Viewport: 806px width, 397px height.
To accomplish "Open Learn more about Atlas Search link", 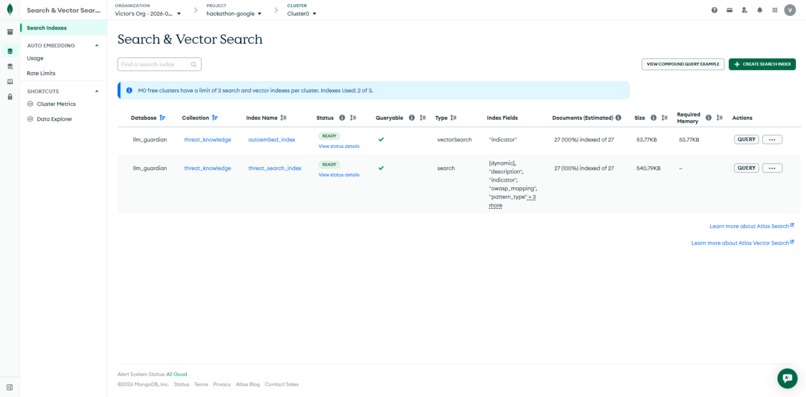I will pyautogui.click(x=752, y=226).
